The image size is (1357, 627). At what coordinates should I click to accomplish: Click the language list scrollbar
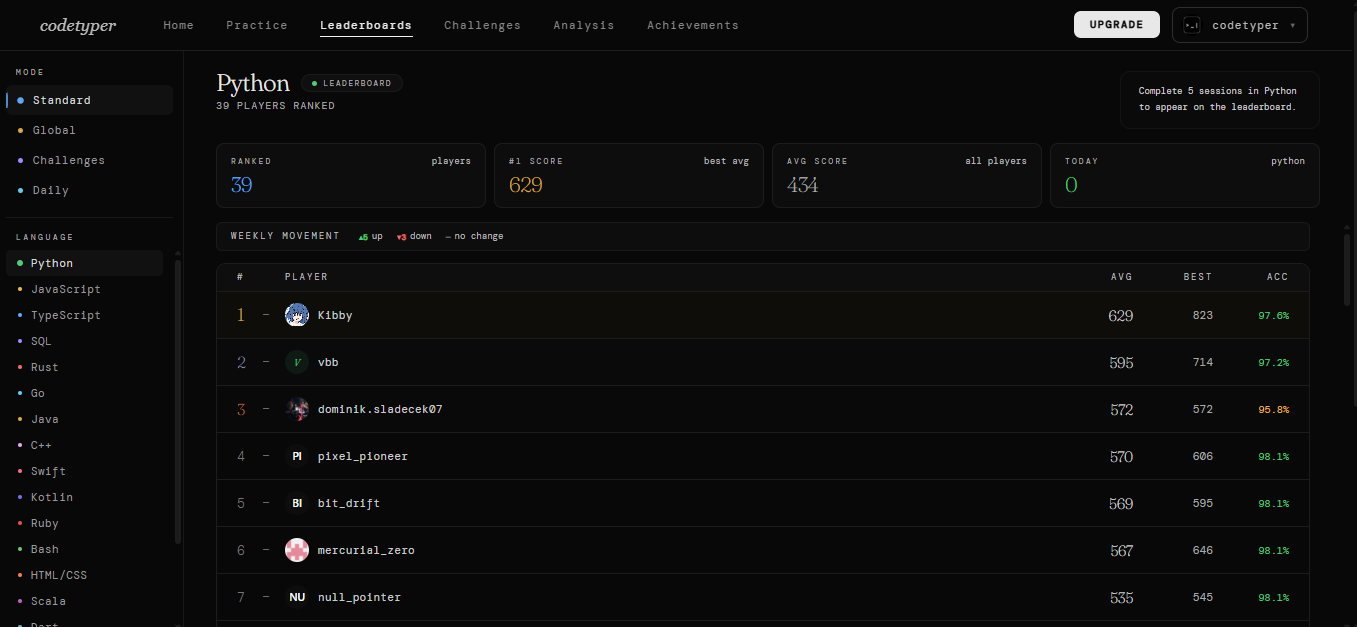[178, 400]
